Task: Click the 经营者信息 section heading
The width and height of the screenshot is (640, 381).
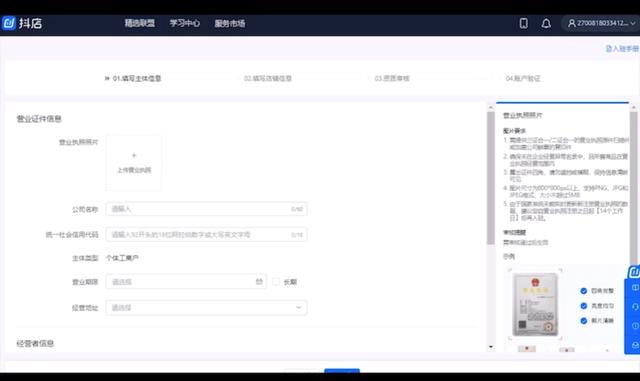Action: pyautogui.click(x=35, y=343)
